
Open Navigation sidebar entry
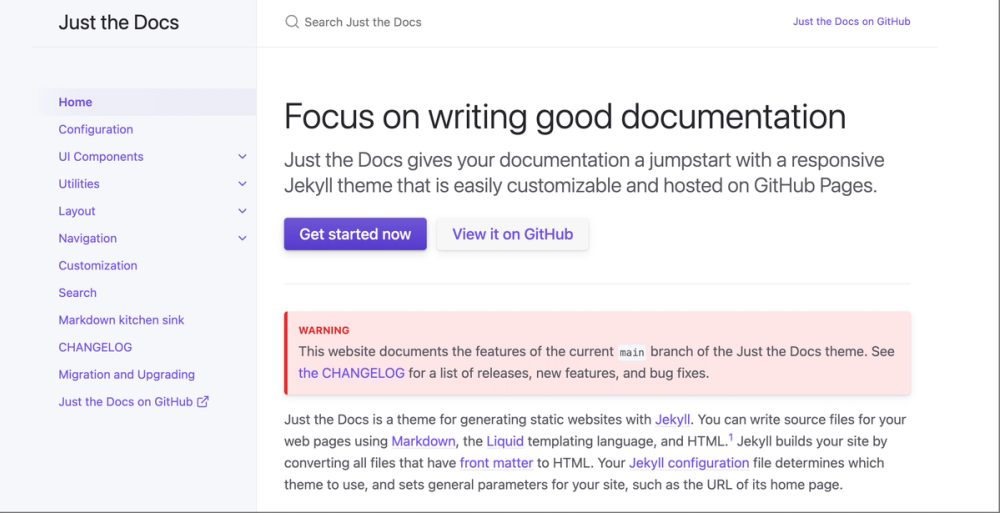(x=87, y=239)
